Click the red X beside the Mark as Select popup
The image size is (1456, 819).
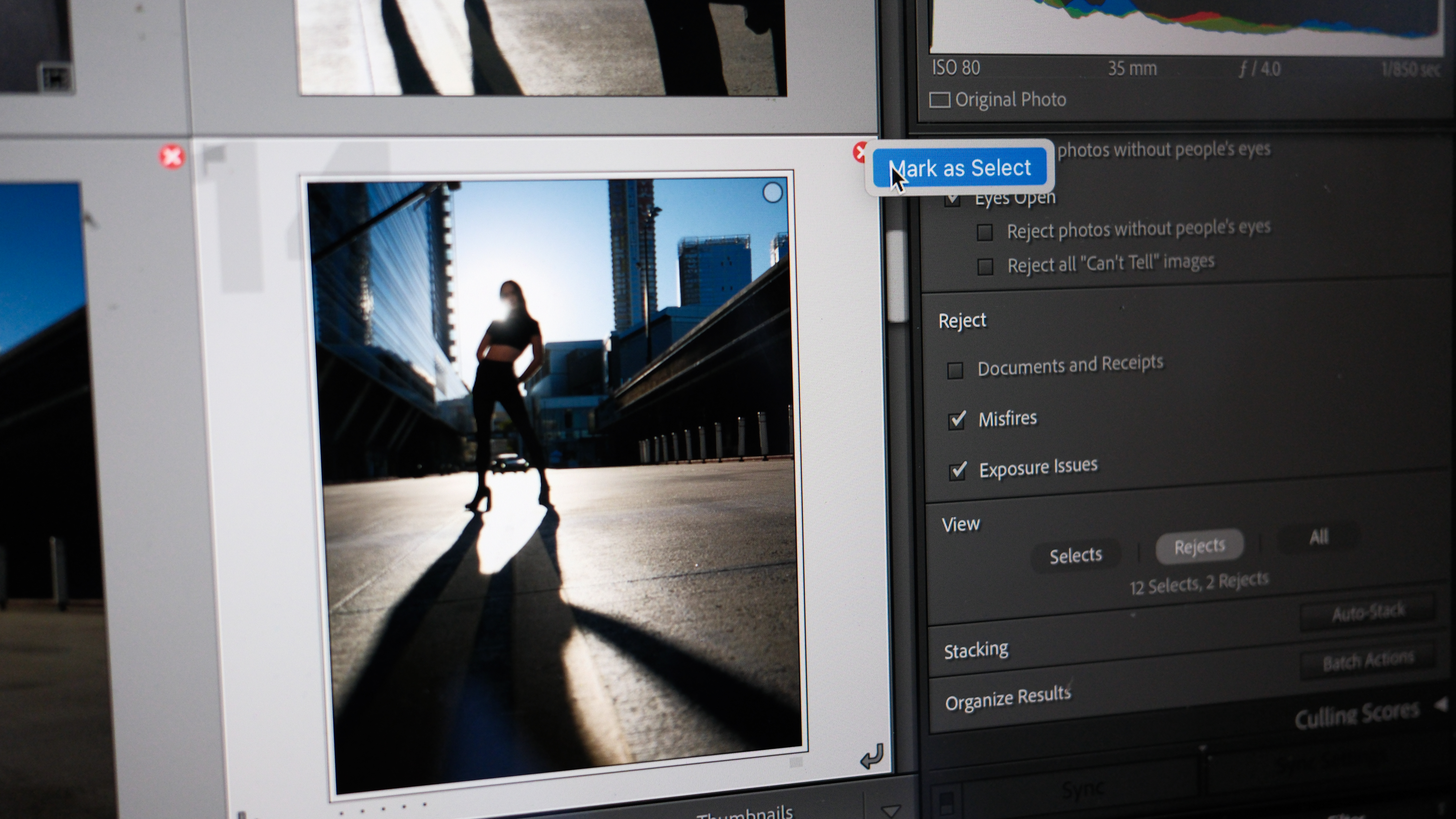coord(860,151)
